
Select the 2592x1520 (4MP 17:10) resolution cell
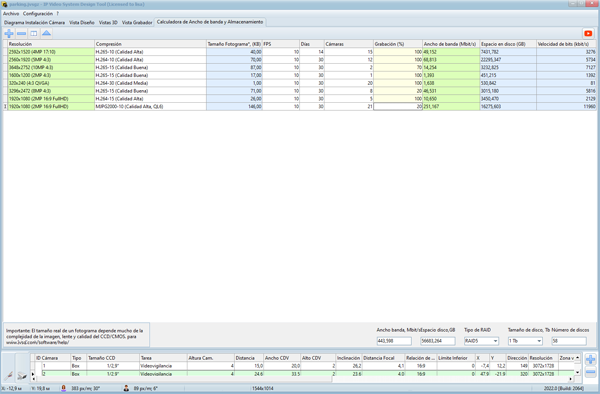click(x=51, y=52)
